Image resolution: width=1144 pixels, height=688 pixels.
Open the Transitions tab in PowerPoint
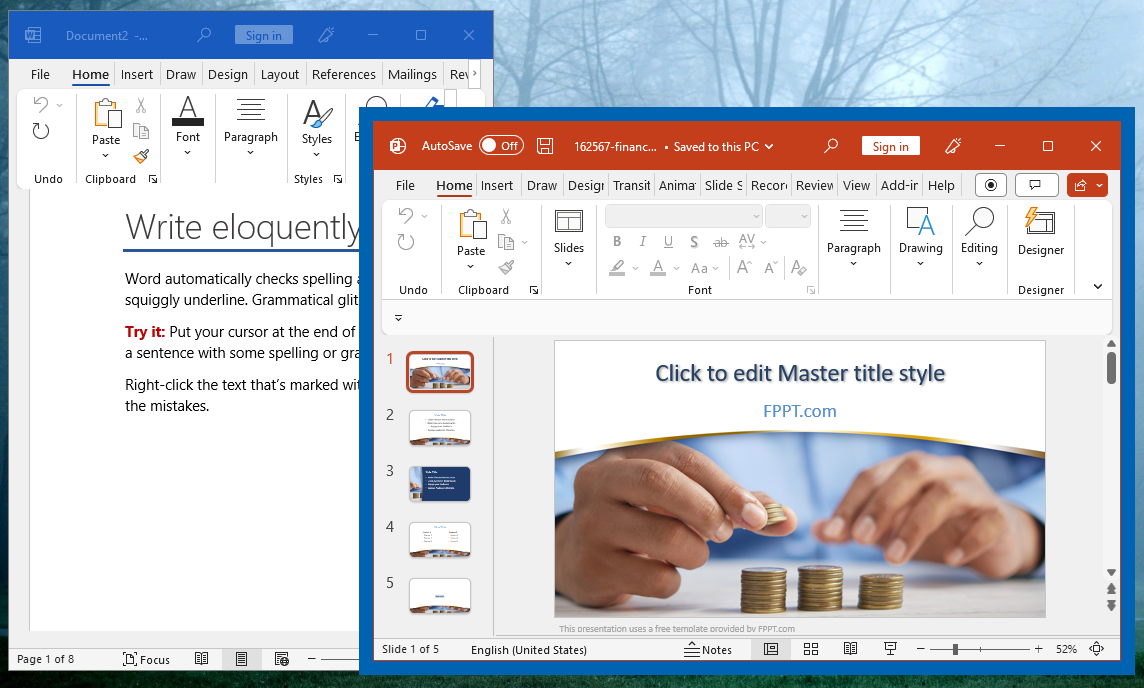point(631,185)
